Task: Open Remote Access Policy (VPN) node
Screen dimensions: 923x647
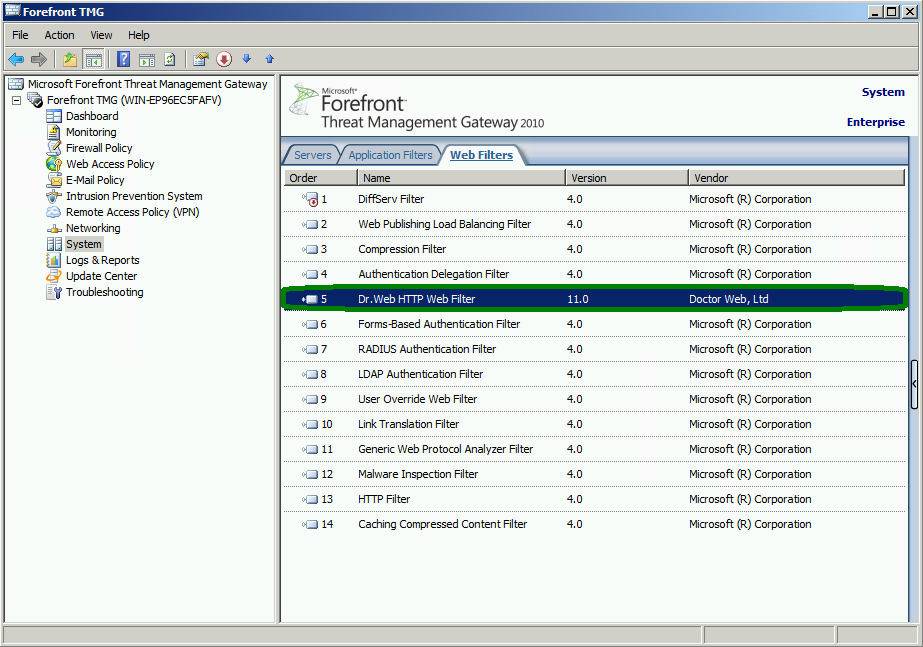Action: [132, 212]
